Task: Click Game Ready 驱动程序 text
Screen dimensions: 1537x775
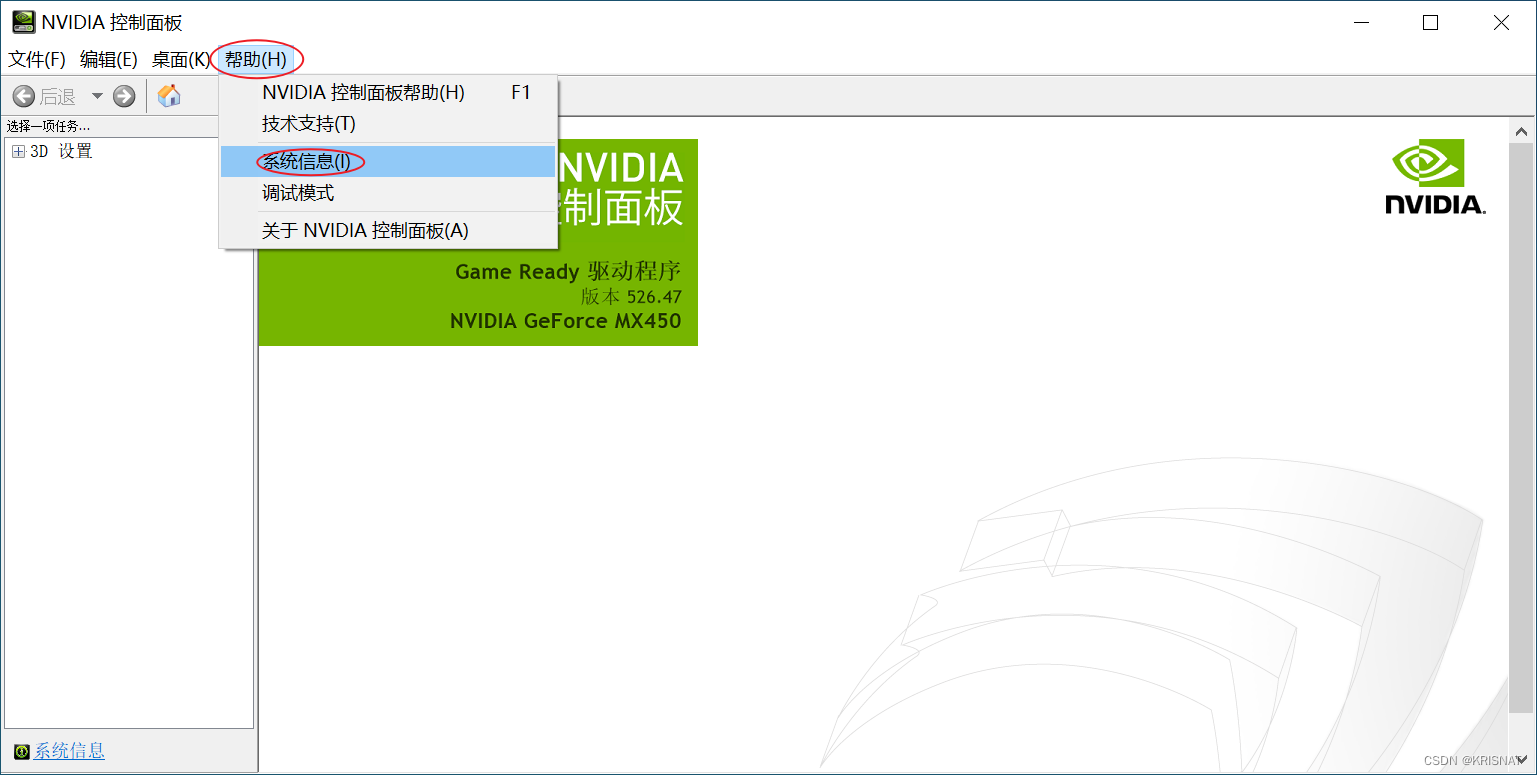Action: (568, 271)
